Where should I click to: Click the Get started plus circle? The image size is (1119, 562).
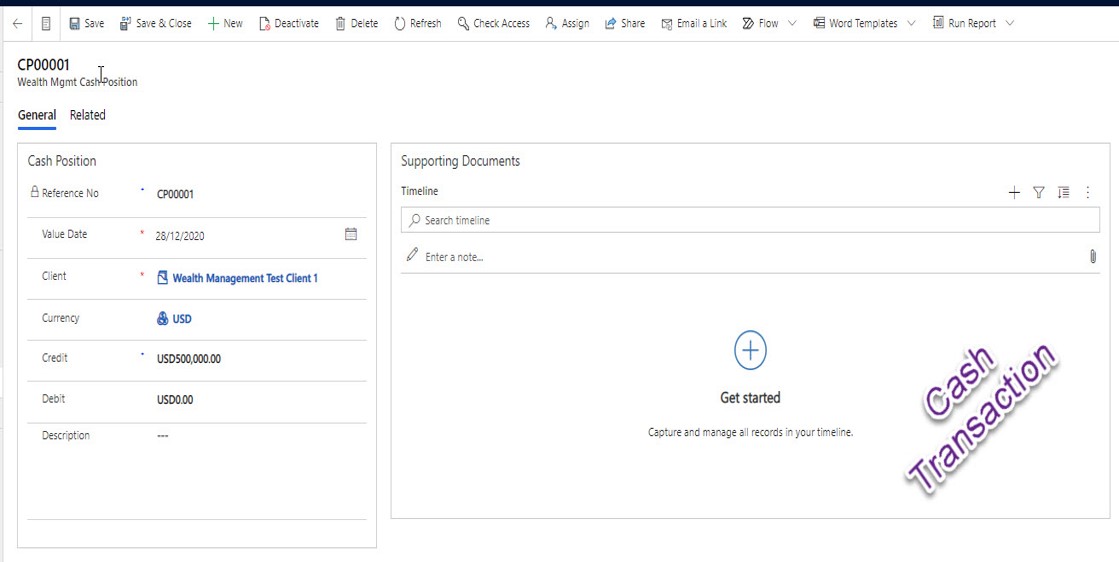click(750, 350)
